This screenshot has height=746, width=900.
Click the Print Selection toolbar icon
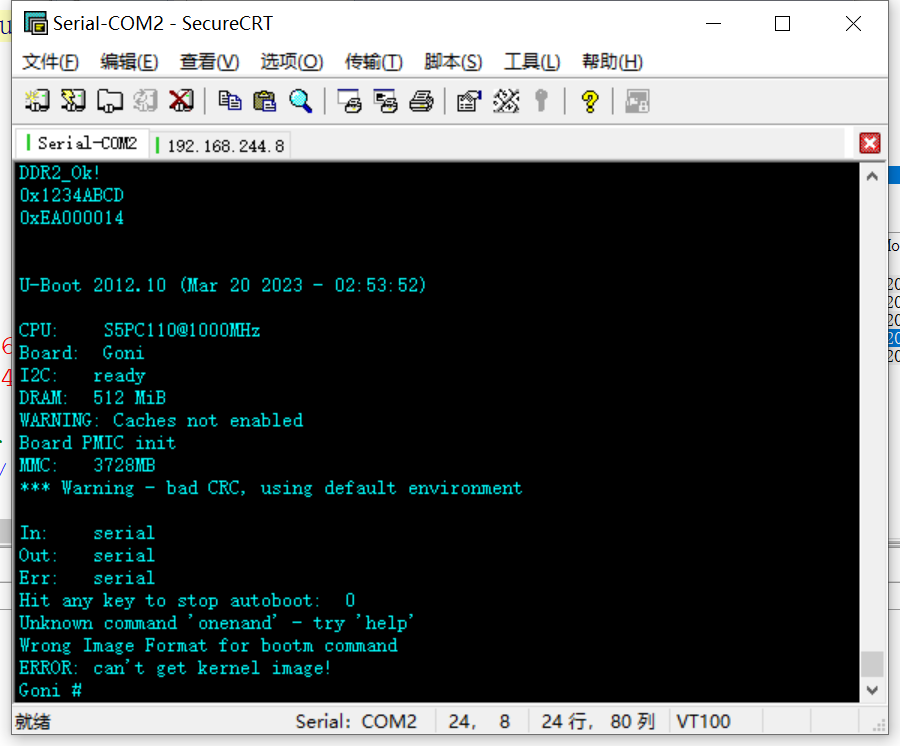[386, 101]
